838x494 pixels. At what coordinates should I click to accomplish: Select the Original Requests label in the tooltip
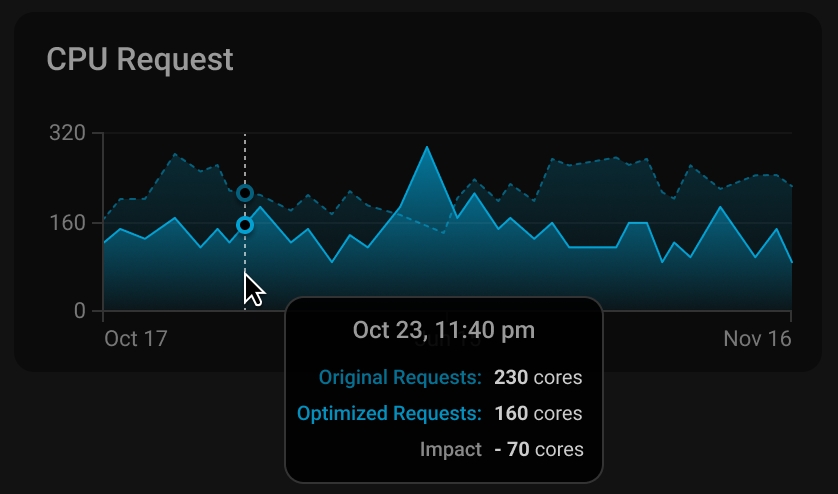[400, 378]
